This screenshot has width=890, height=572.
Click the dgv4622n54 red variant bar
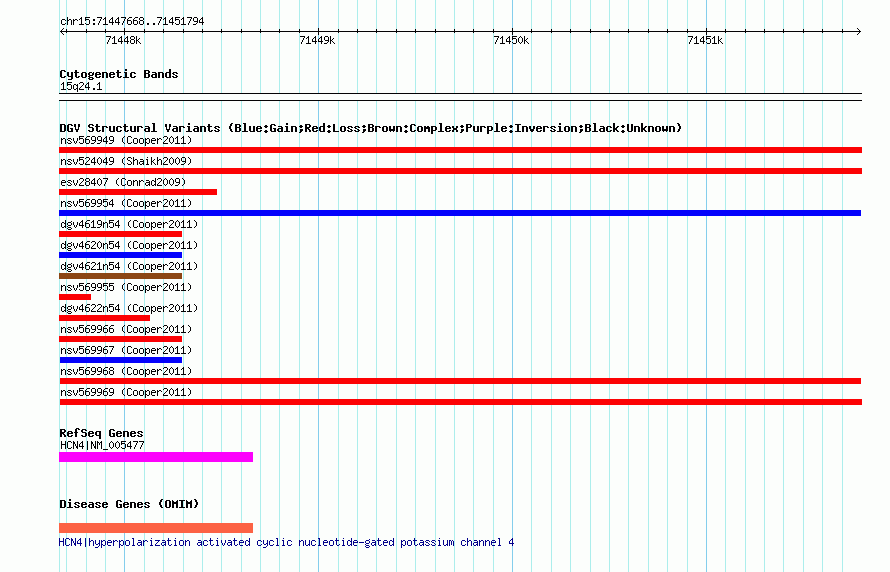point(104,318)
